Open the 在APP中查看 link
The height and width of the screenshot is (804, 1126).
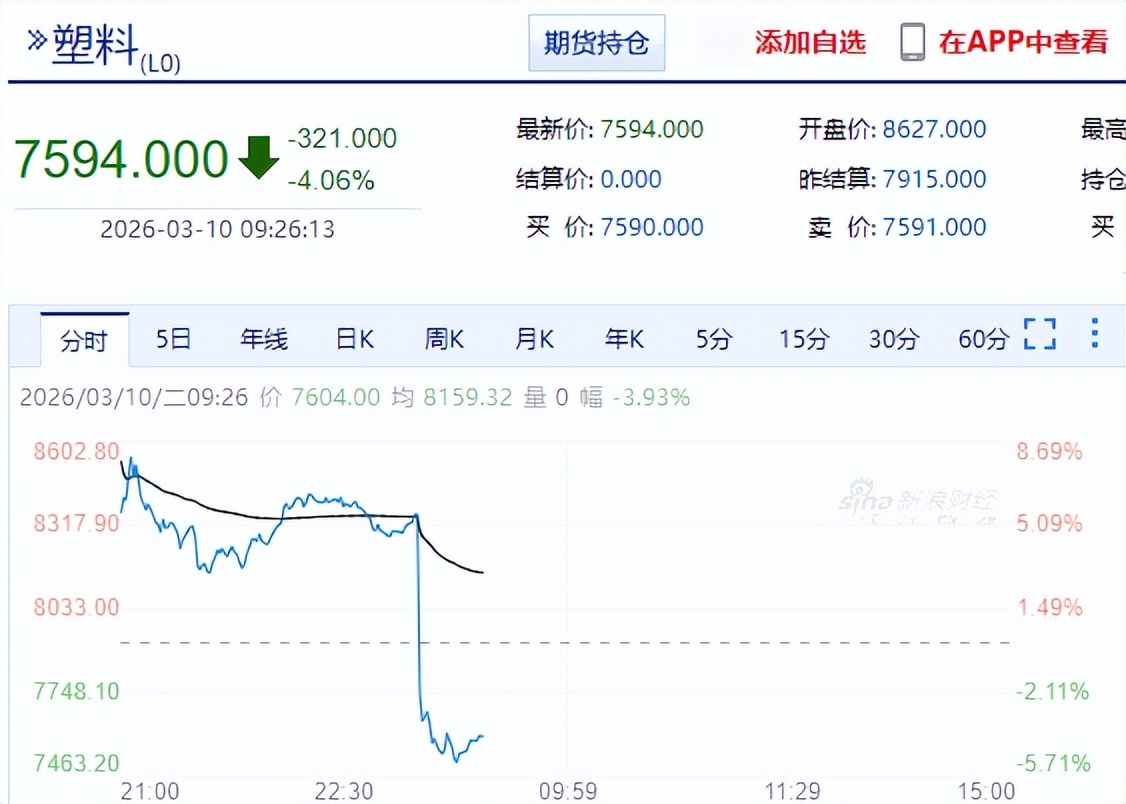(1023, 42)
